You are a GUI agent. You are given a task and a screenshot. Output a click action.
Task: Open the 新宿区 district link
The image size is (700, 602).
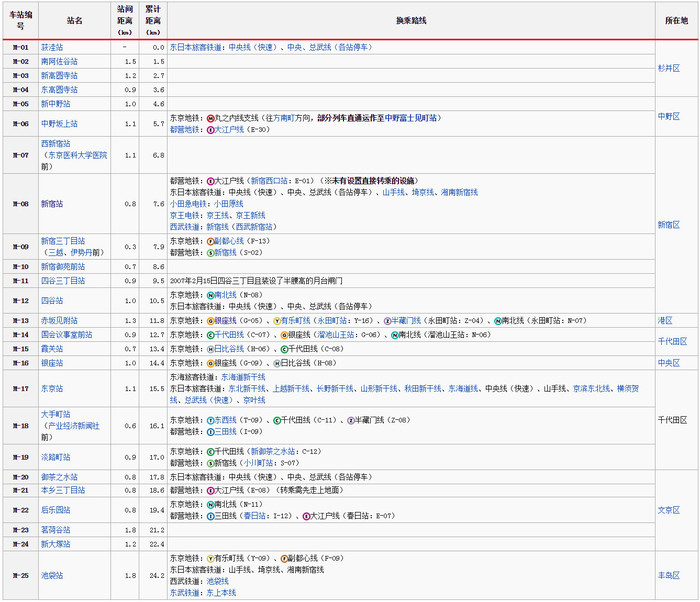click(668, 225)
